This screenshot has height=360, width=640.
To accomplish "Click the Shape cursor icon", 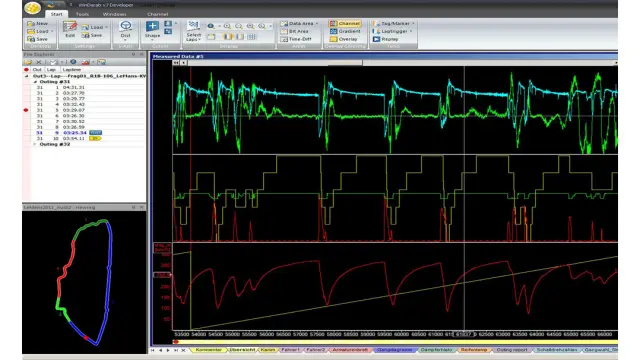I will 152,26.
